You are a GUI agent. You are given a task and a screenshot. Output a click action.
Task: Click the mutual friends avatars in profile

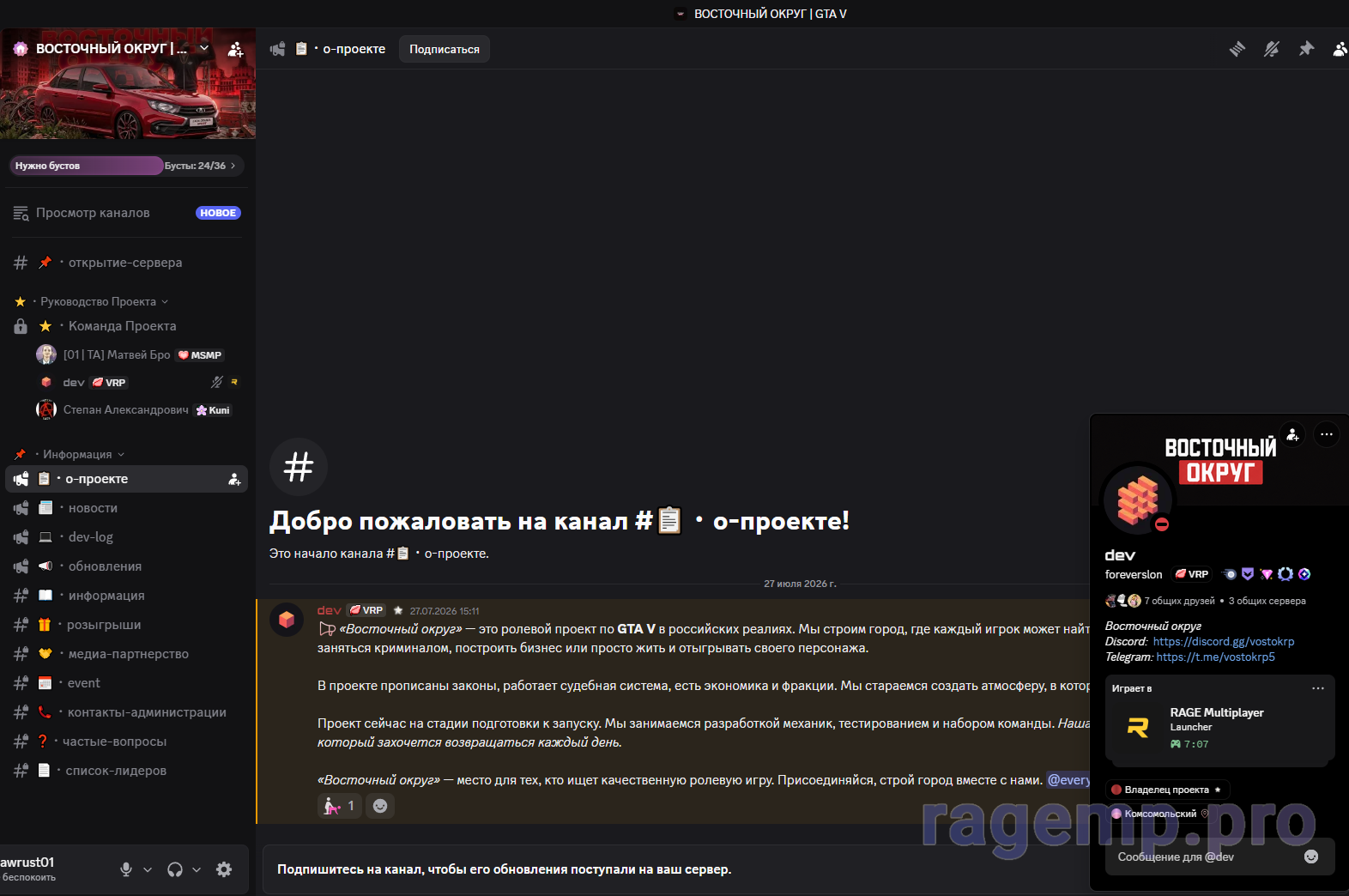(x=1123, y=601)
